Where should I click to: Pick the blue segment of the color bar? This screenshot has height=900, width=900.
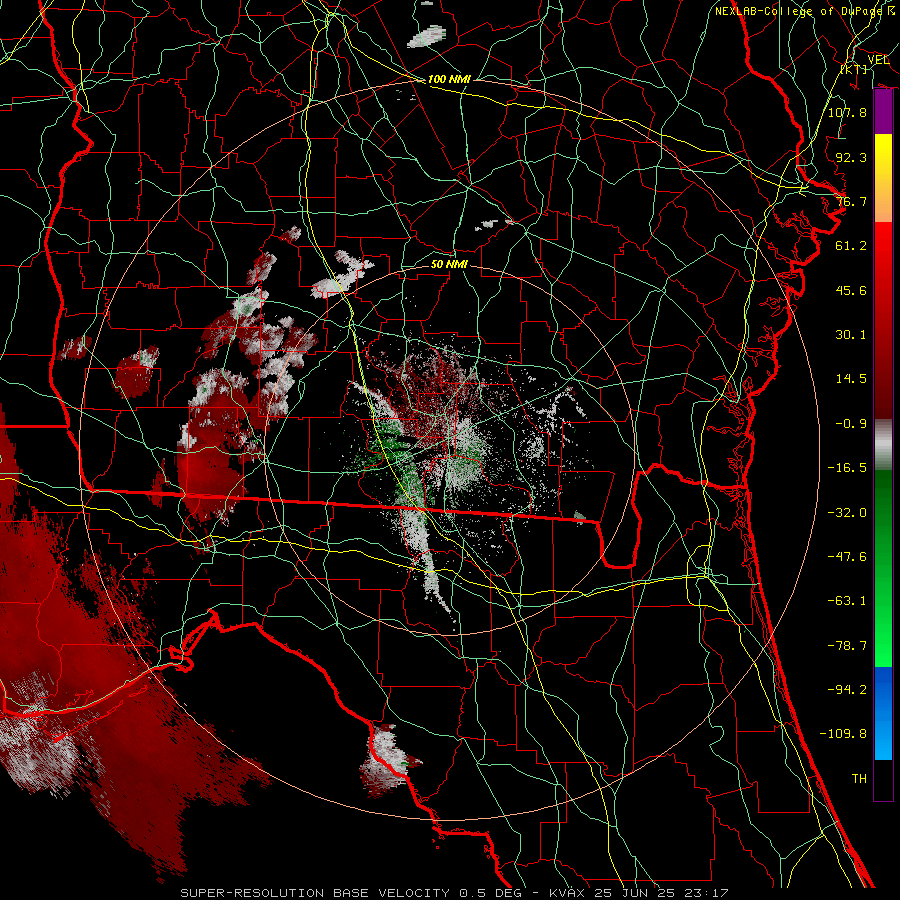pyautogui.click(x=883, y=713)
